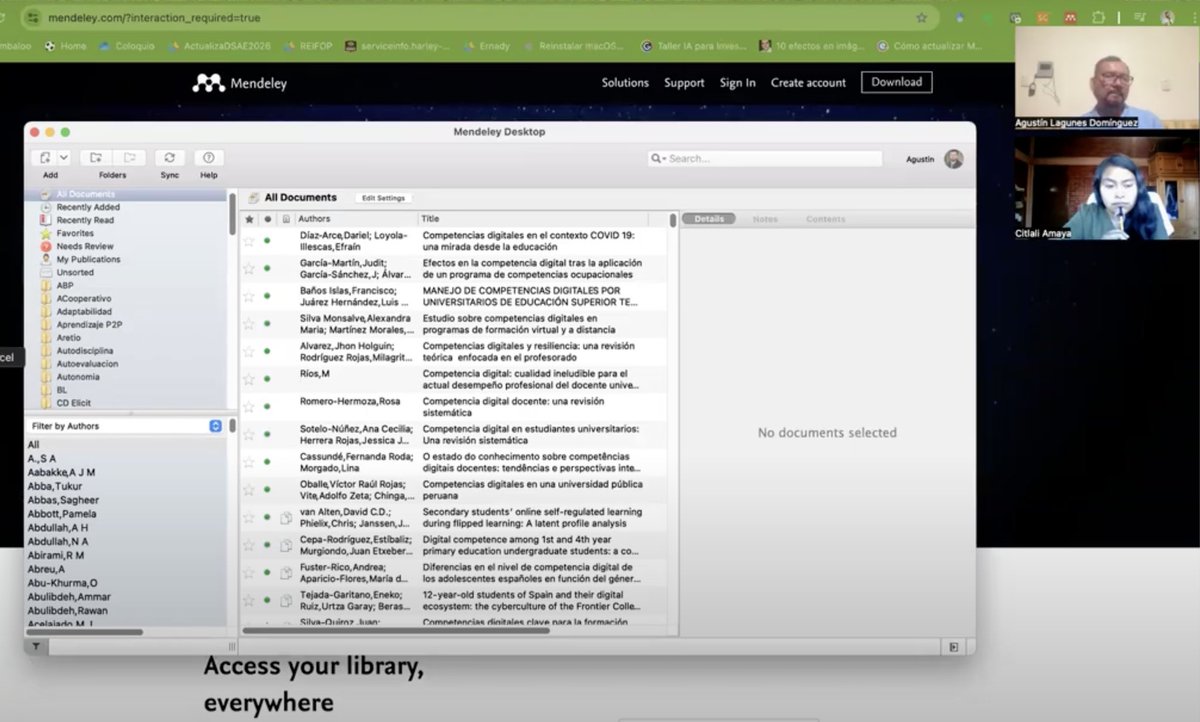The image size is (1200, 722).
Task: Open the search options dropdown arrow
Action: pos(662,158)
